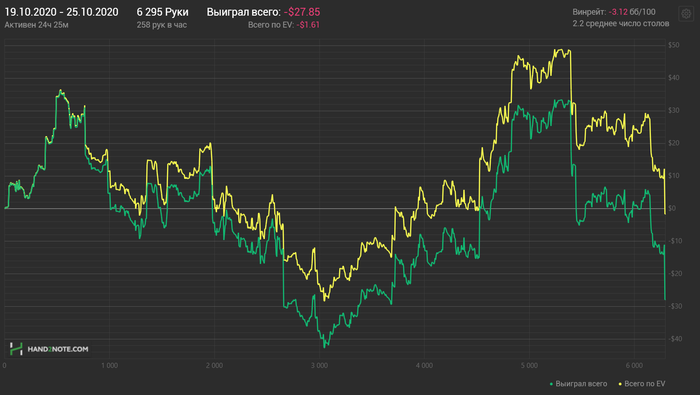Click the -$40 y-axis label
Viewport: 700px width, 395px height.
click(x=675, y=339)
